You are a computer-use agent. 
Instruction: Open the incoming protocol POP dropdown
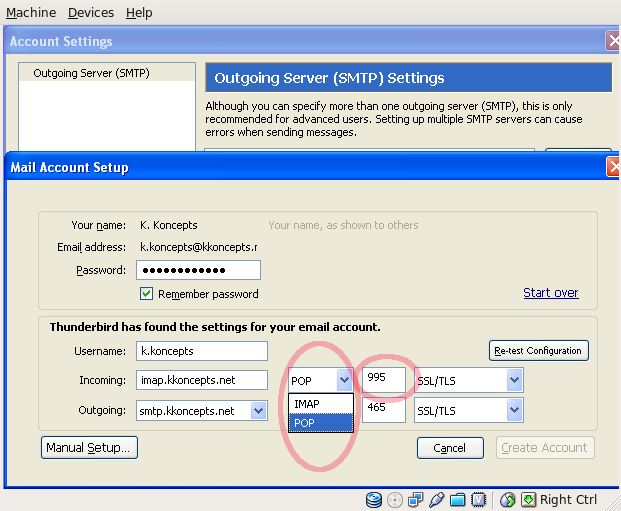pos(320,380)
